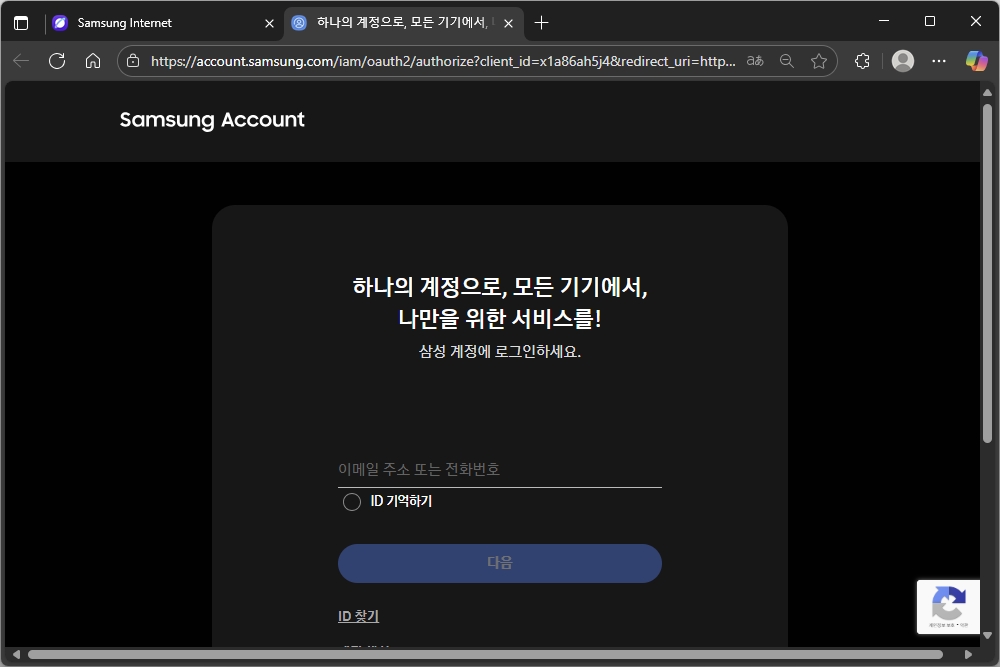
Task: Click the zoom out magnifier icon
Action: 787,61
